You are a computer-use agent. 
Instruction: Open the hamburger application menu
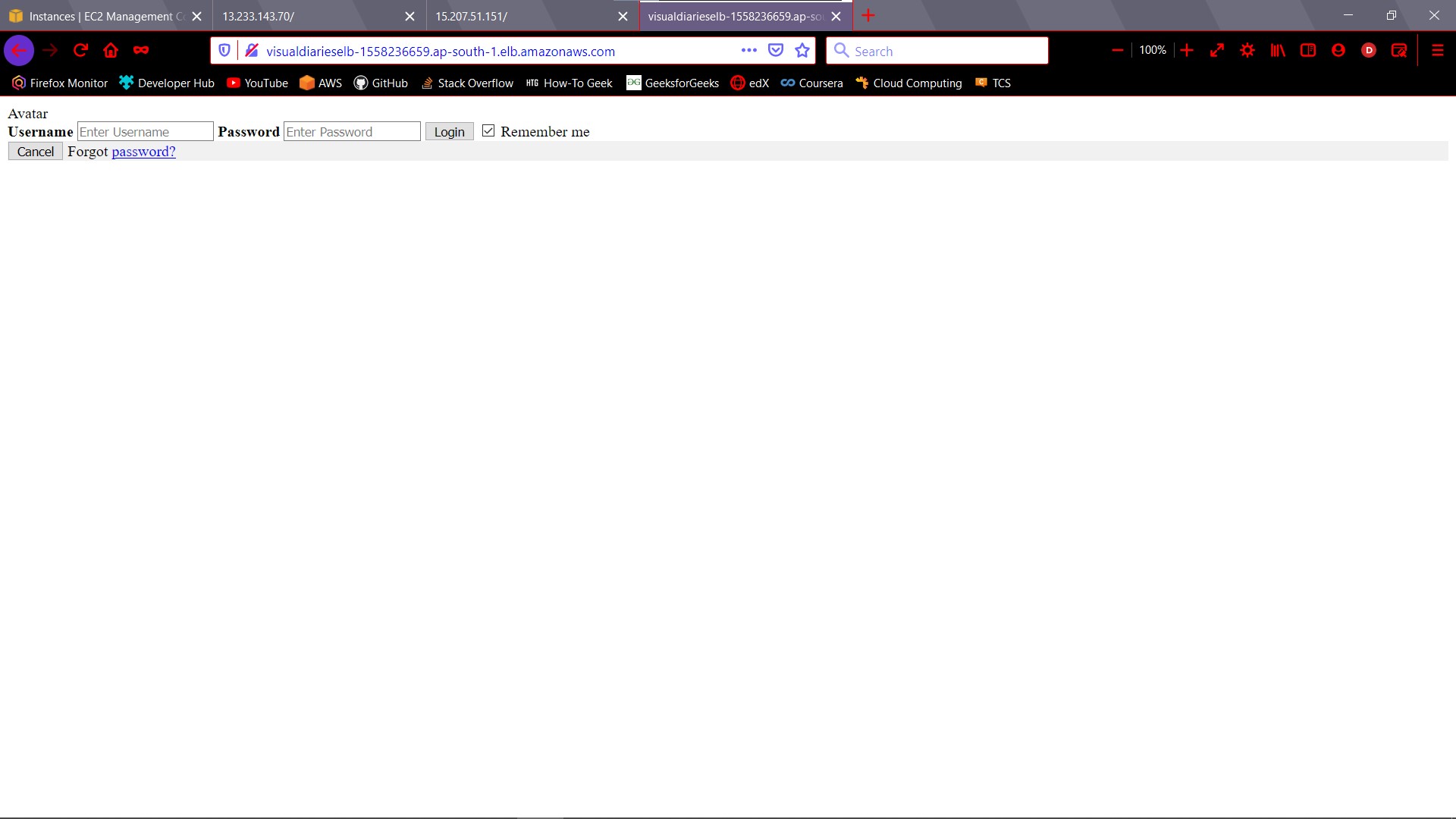click(x=1437, y=51)
